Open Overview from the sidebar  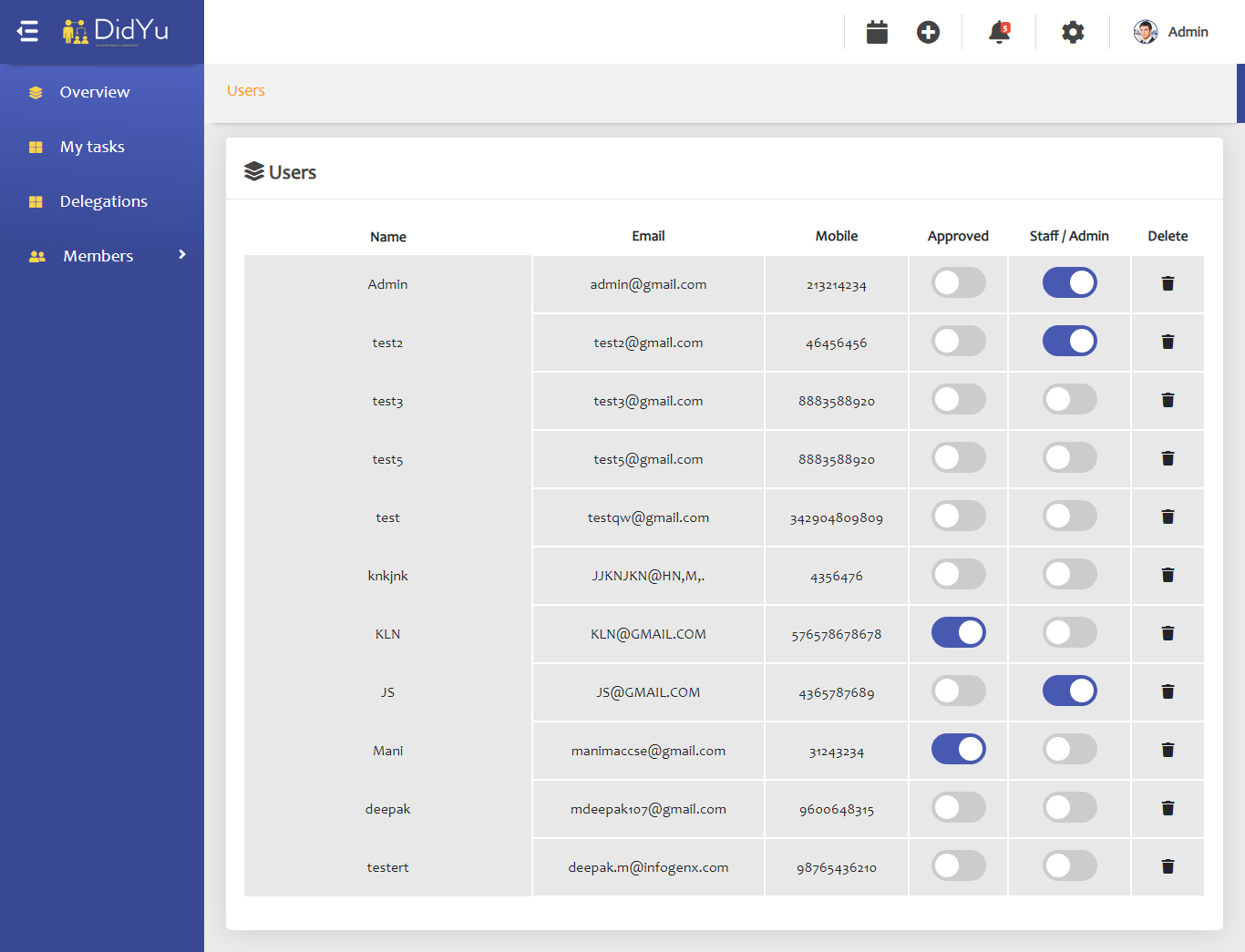(95, 91)
